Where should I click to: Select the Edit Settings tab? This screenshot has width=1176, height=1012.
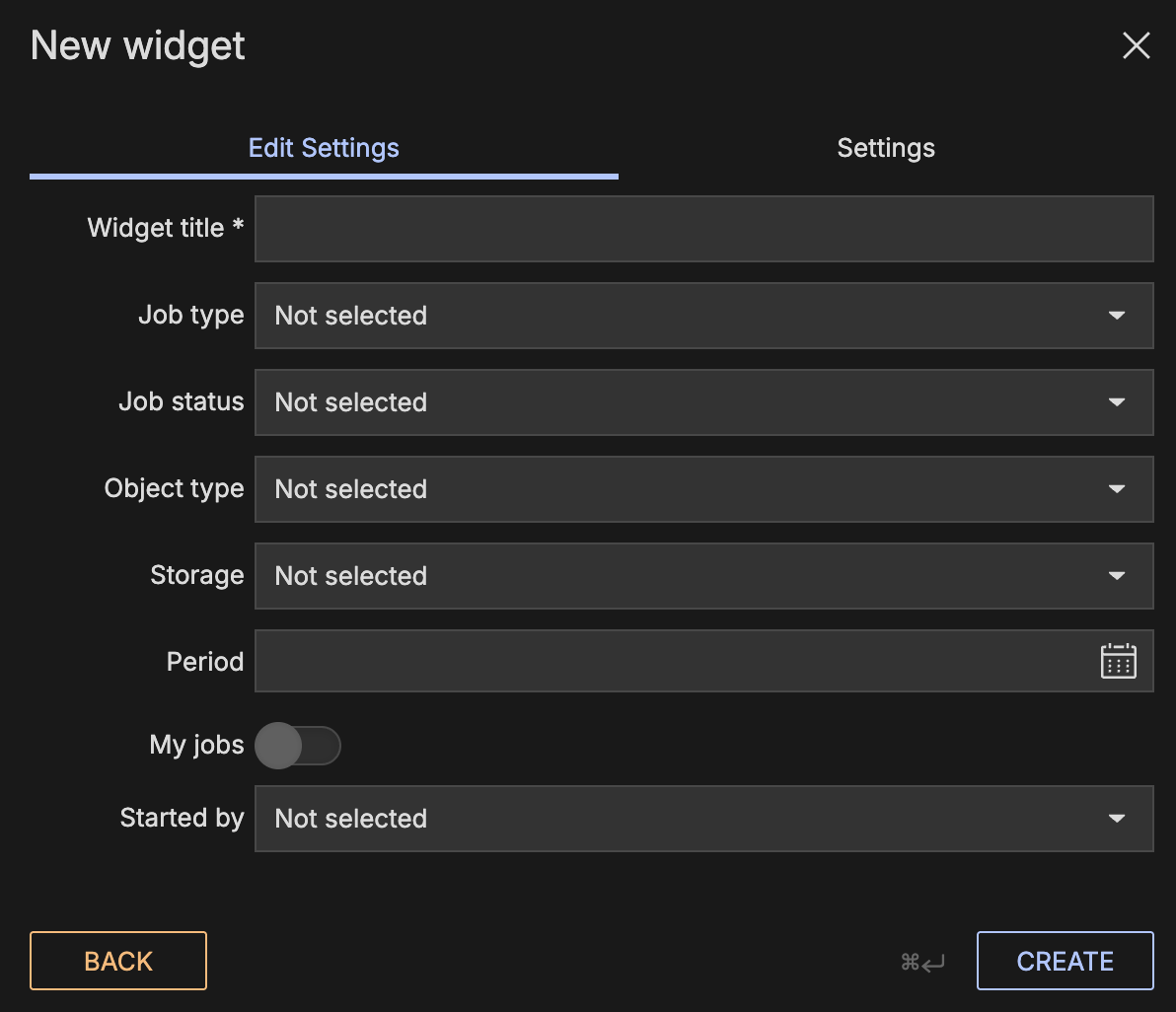point(324,148)
